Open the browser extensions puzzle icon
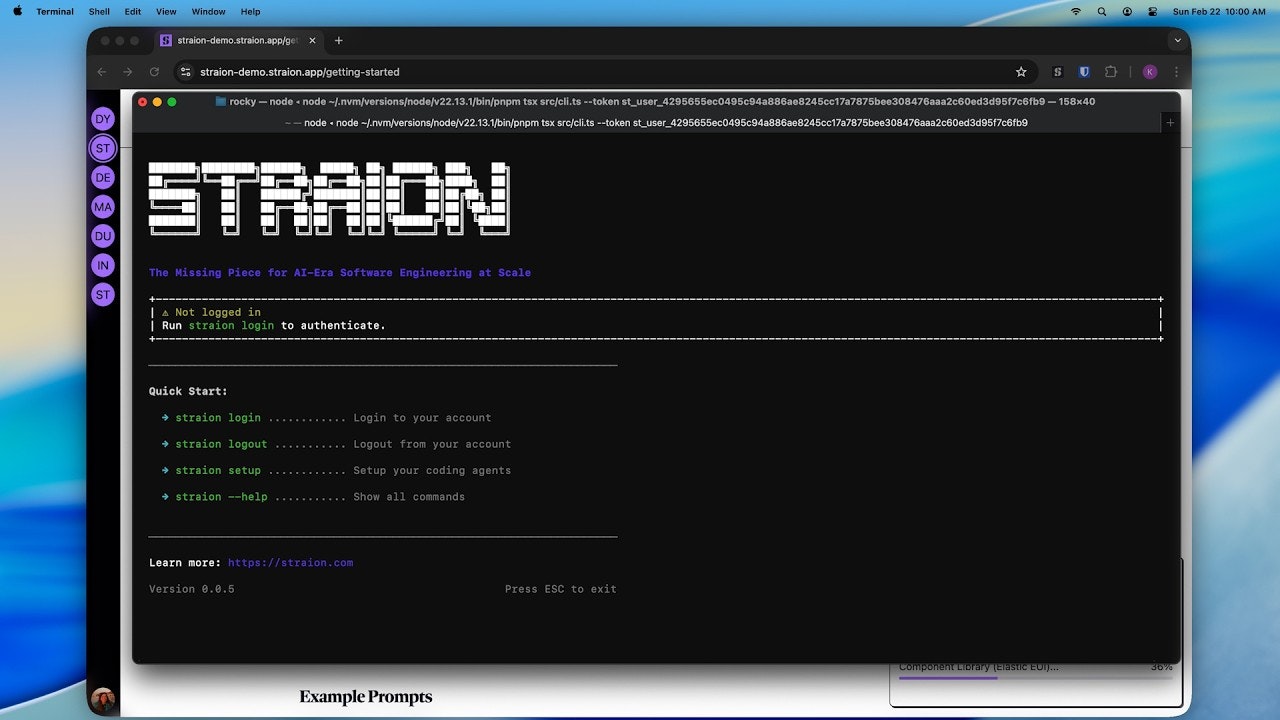Image resolution: width=1280 pixels, height=720 pixels. [x=1111, y=72]
